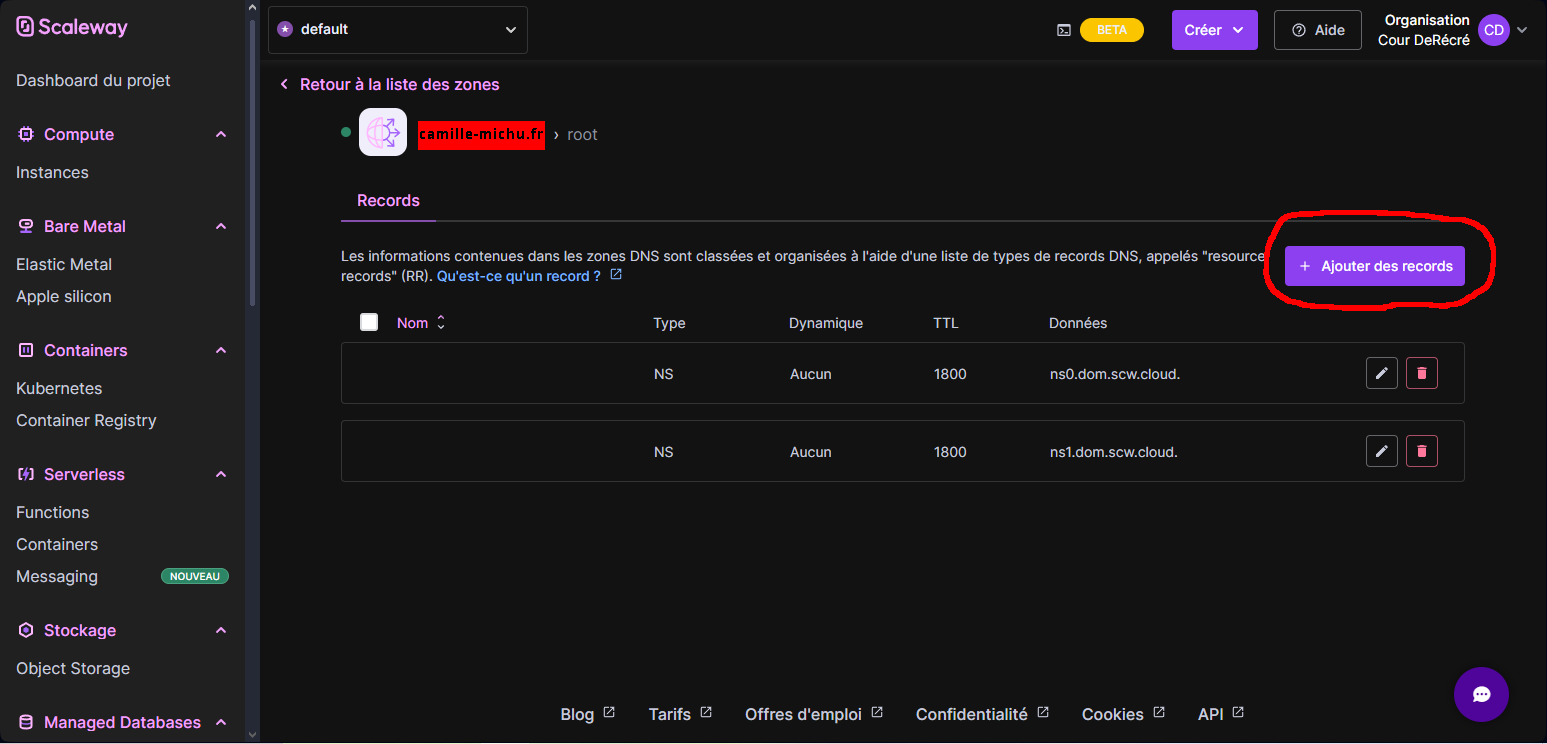Open the Blog footer link

click(x=587, y=714)
